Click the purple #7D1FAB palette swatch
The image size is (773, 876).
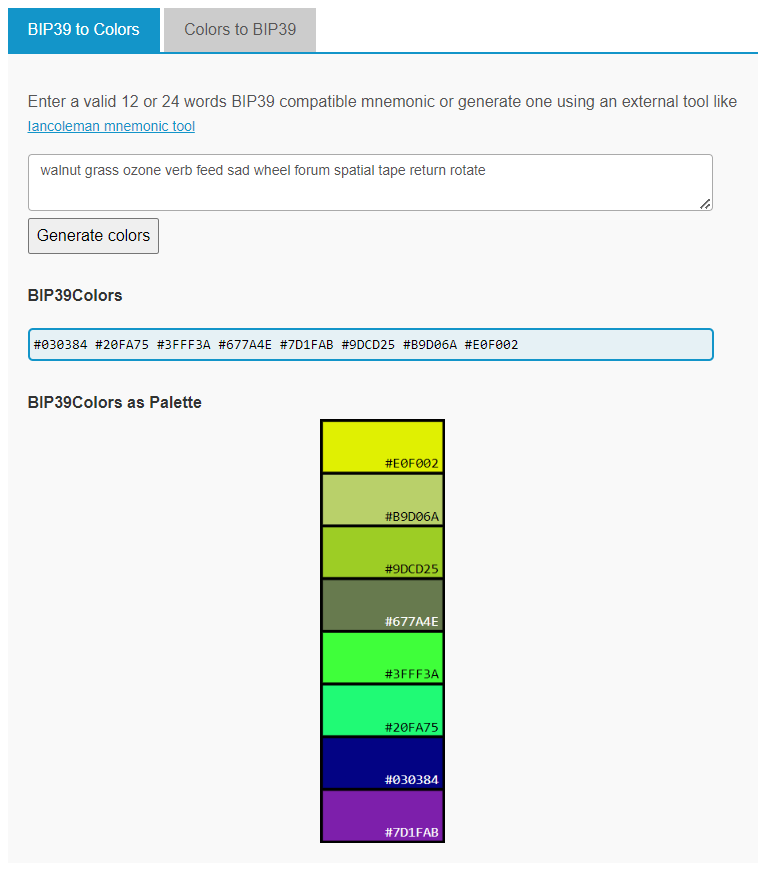click(382, 815)
